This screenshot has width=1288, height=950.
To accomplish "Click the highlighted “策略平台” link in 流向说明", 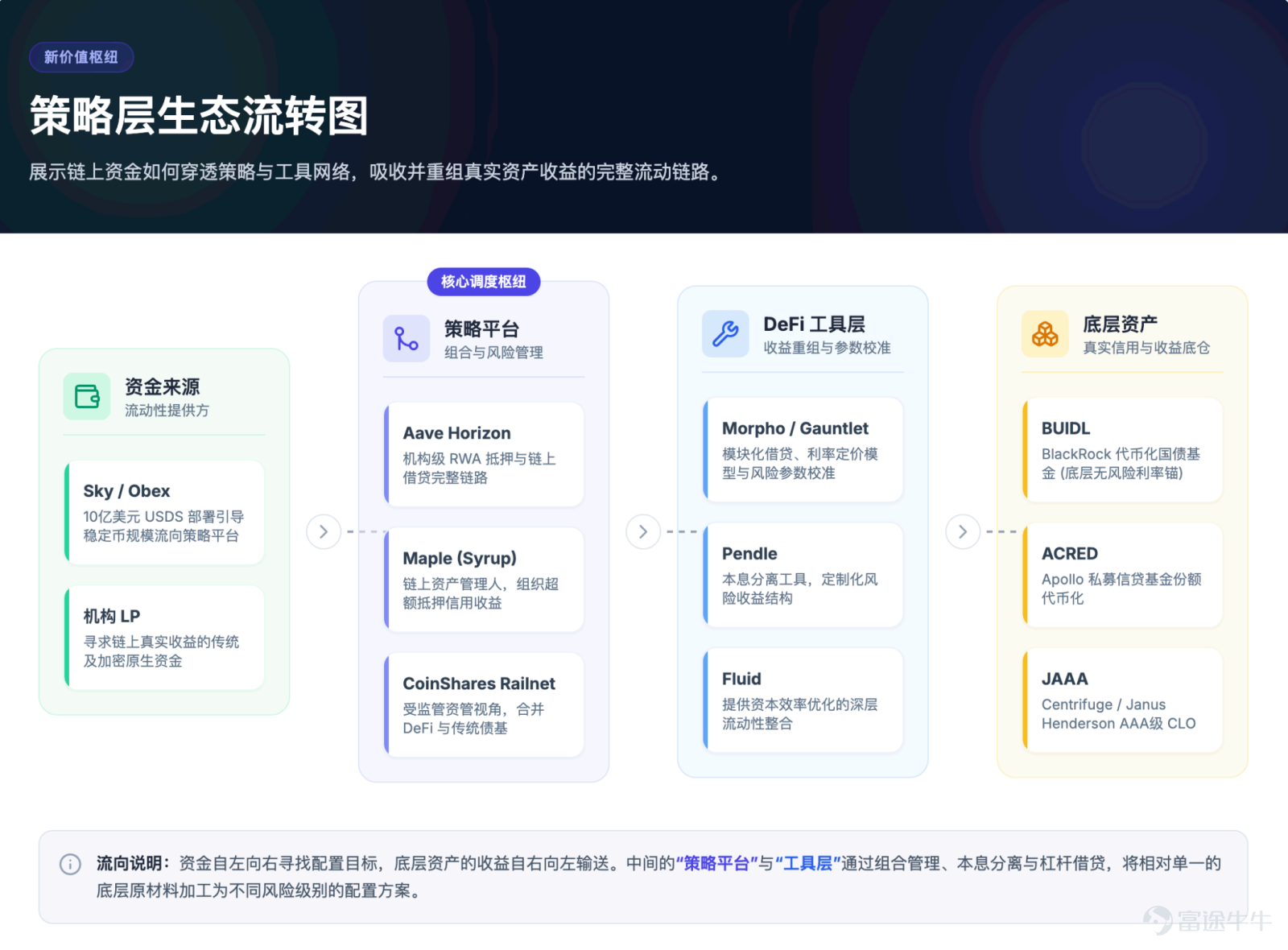I will coord(716,864).
